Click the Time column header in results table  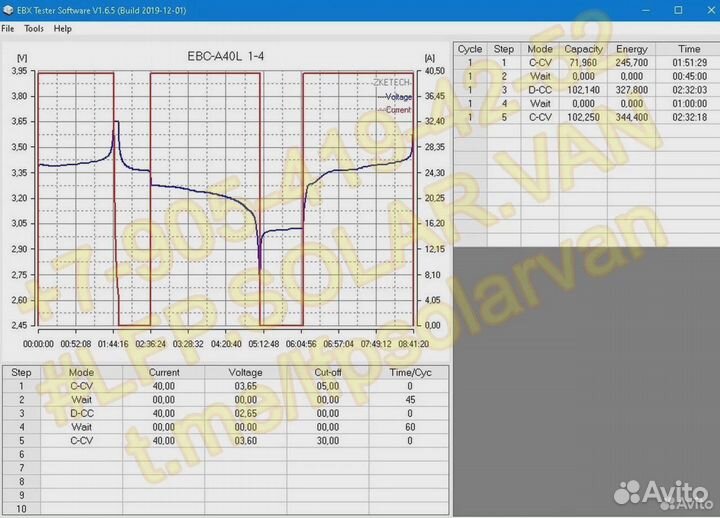[x=689, y=49]
